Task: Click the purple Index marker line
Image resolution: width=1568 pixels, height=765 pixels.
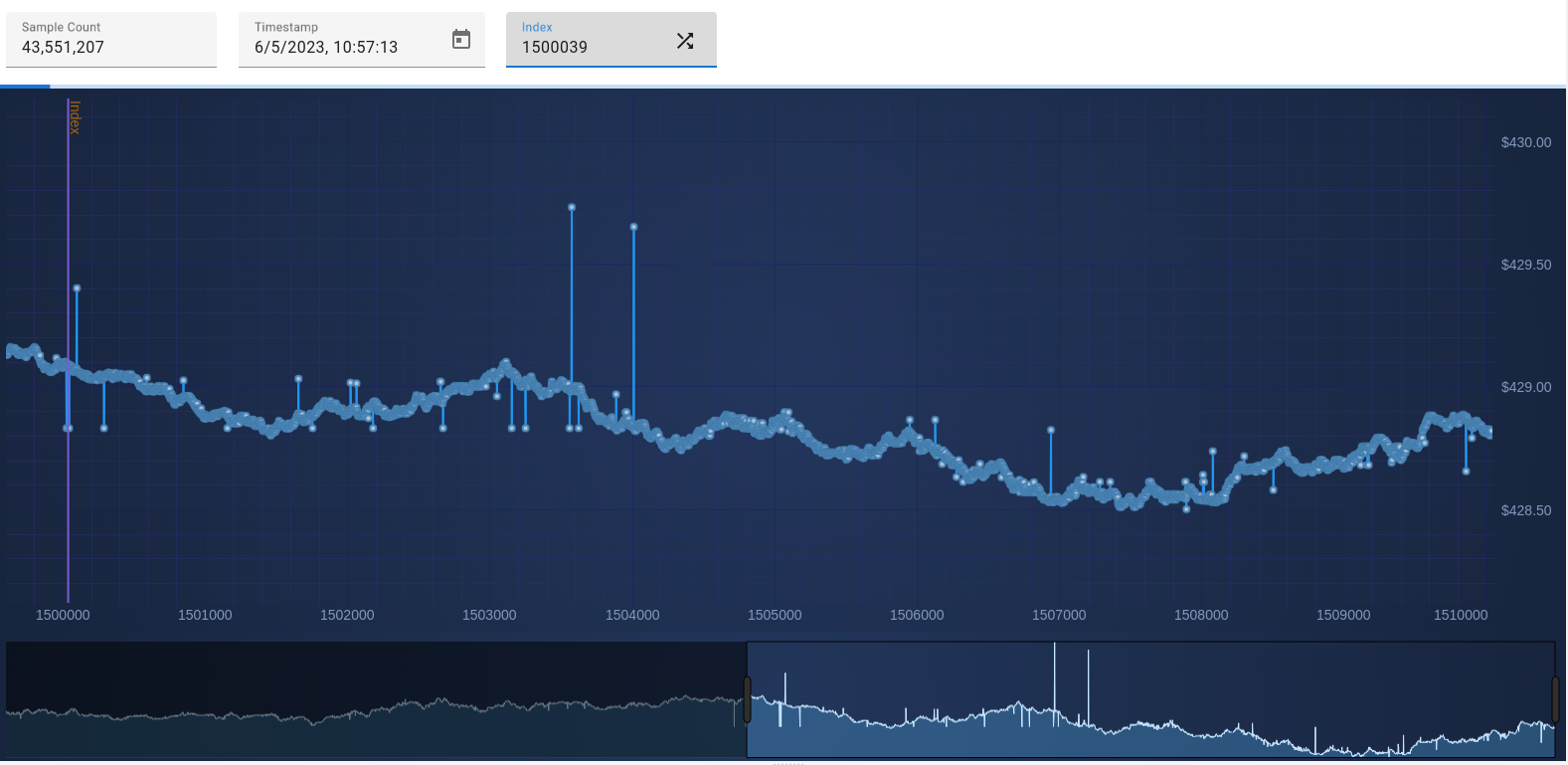Action: (68, 497)
